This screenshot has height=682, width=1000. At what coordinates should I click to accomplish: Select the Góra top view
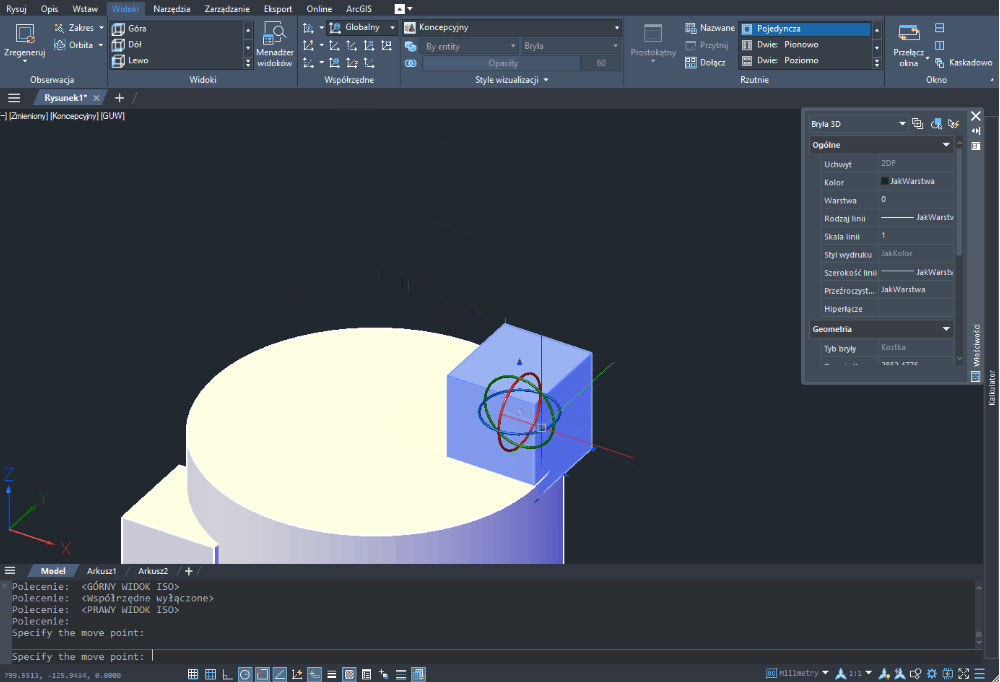point(177,28)
